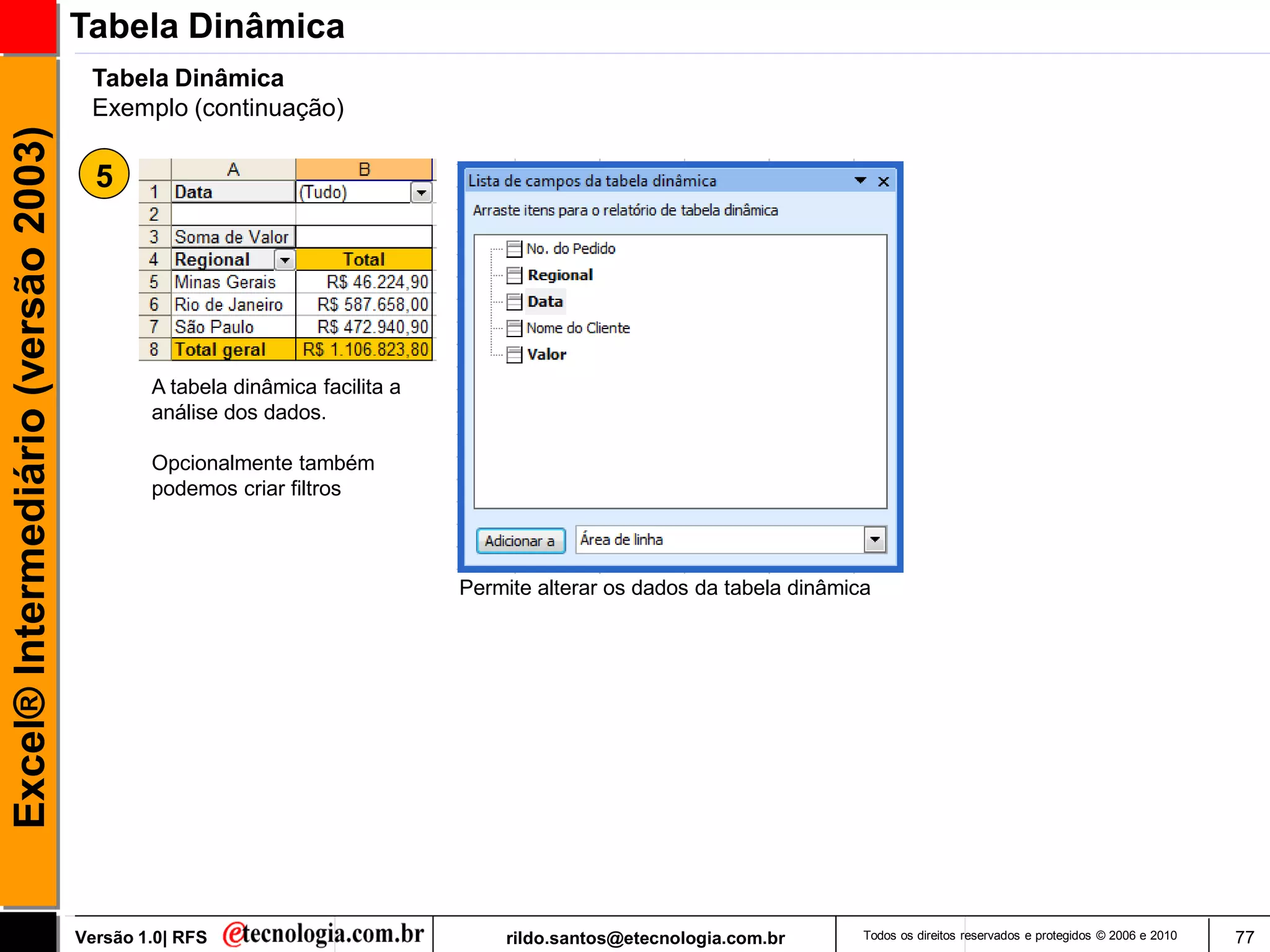Click the R$ 1.106.823,80 grand total cell
The height and width of the screenshot is (952, 1270).
(364, 350)
